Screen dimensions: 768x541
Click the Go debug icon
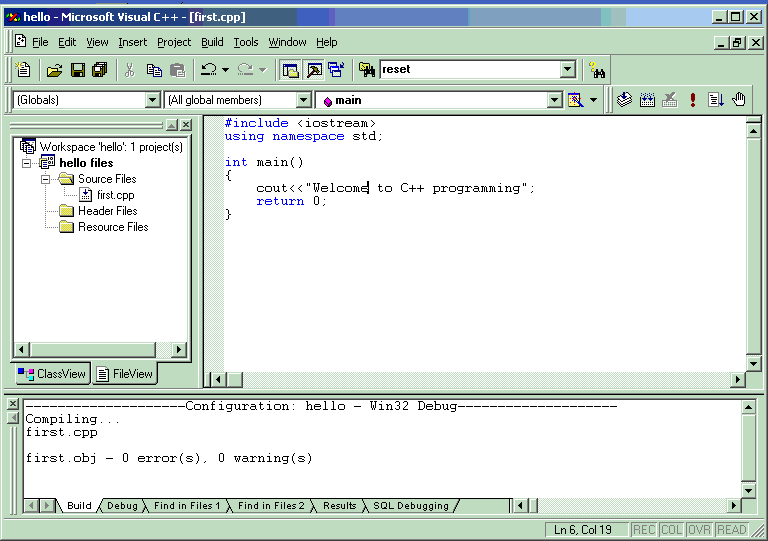(716, 100)
